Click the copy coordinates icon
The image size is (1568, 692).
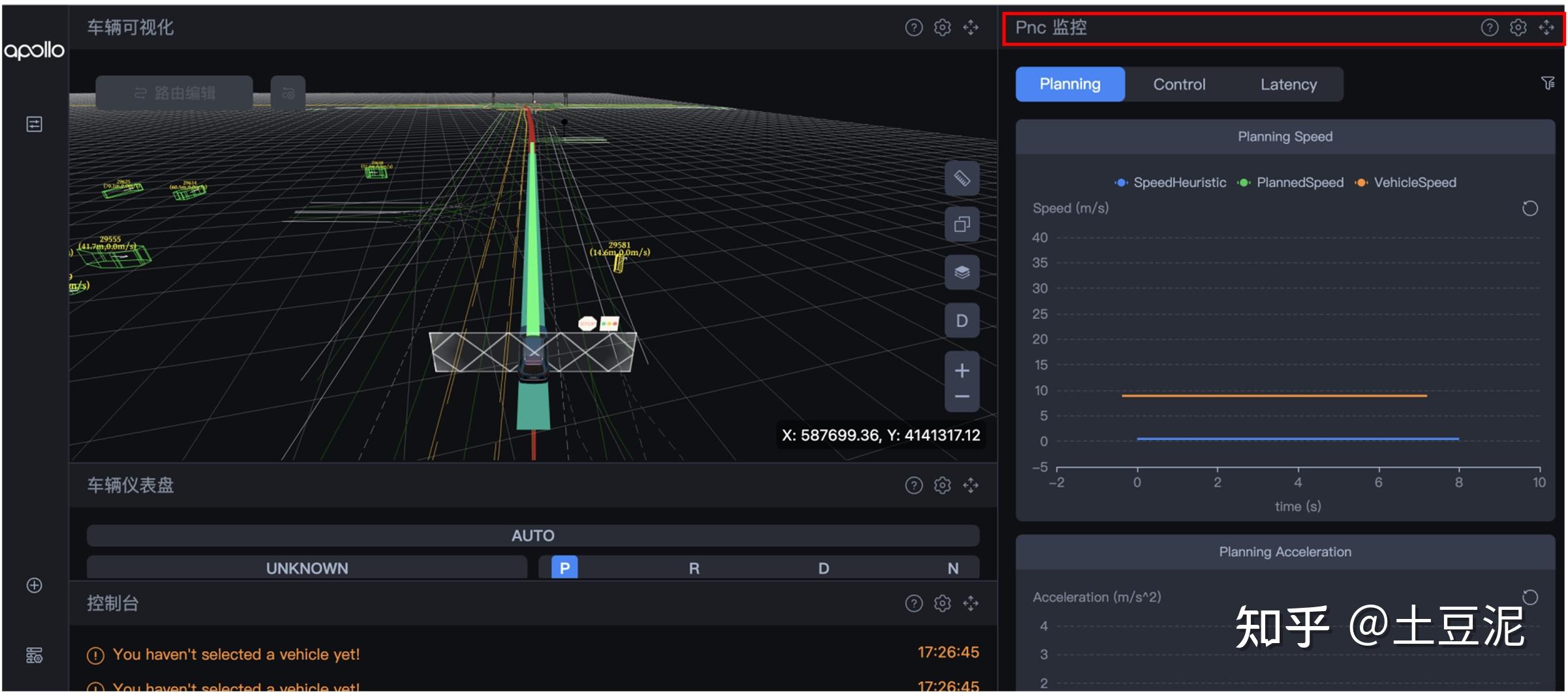click(962, 225)
